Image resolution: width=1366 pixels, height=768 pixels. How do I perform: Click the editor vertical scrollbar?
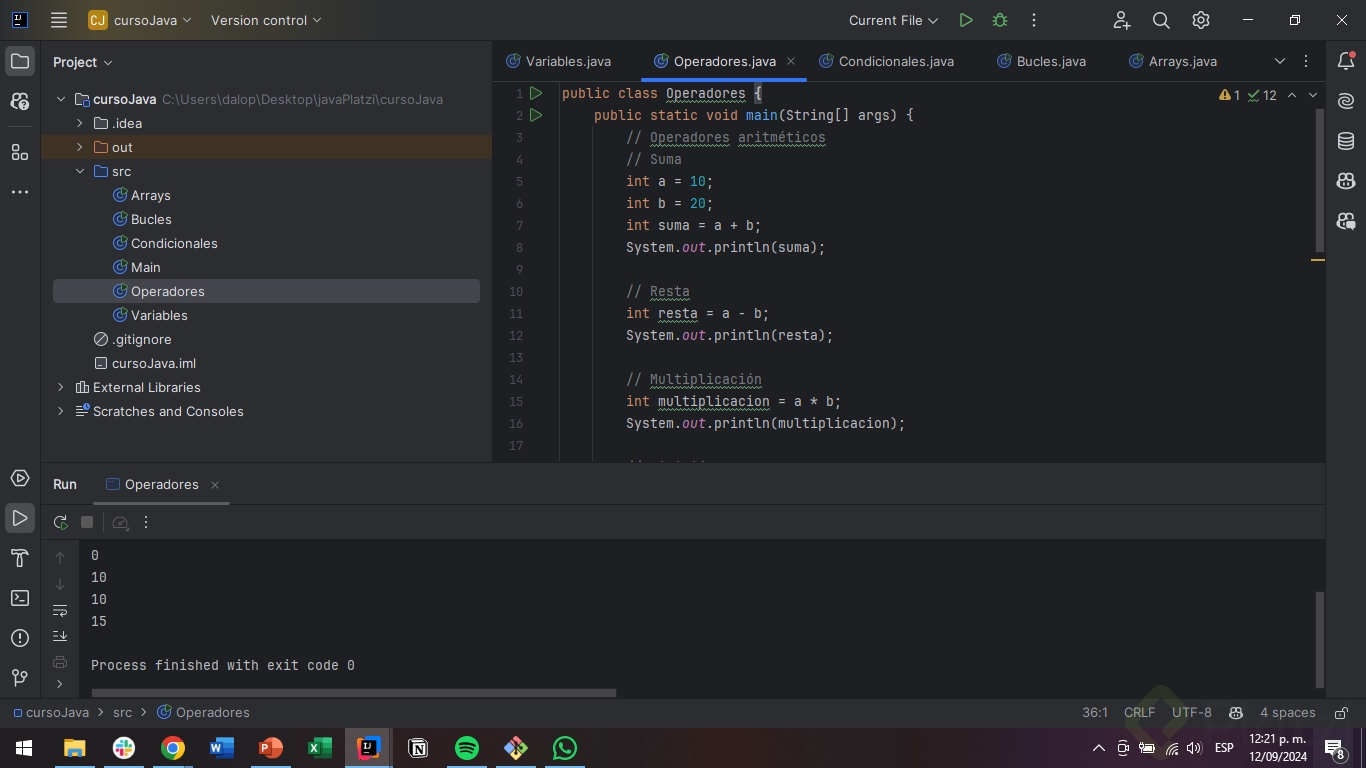coord(1318,180)
